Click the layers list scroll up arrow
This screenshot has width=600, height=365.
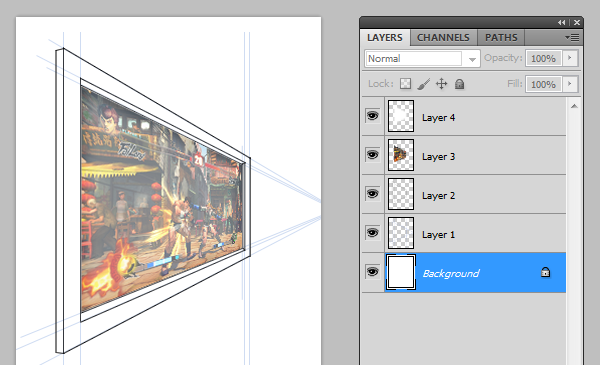click(x=574, y=106)
